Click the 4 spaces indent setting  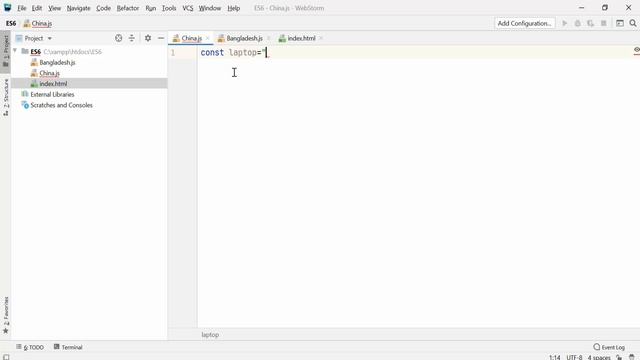[599, 357]
